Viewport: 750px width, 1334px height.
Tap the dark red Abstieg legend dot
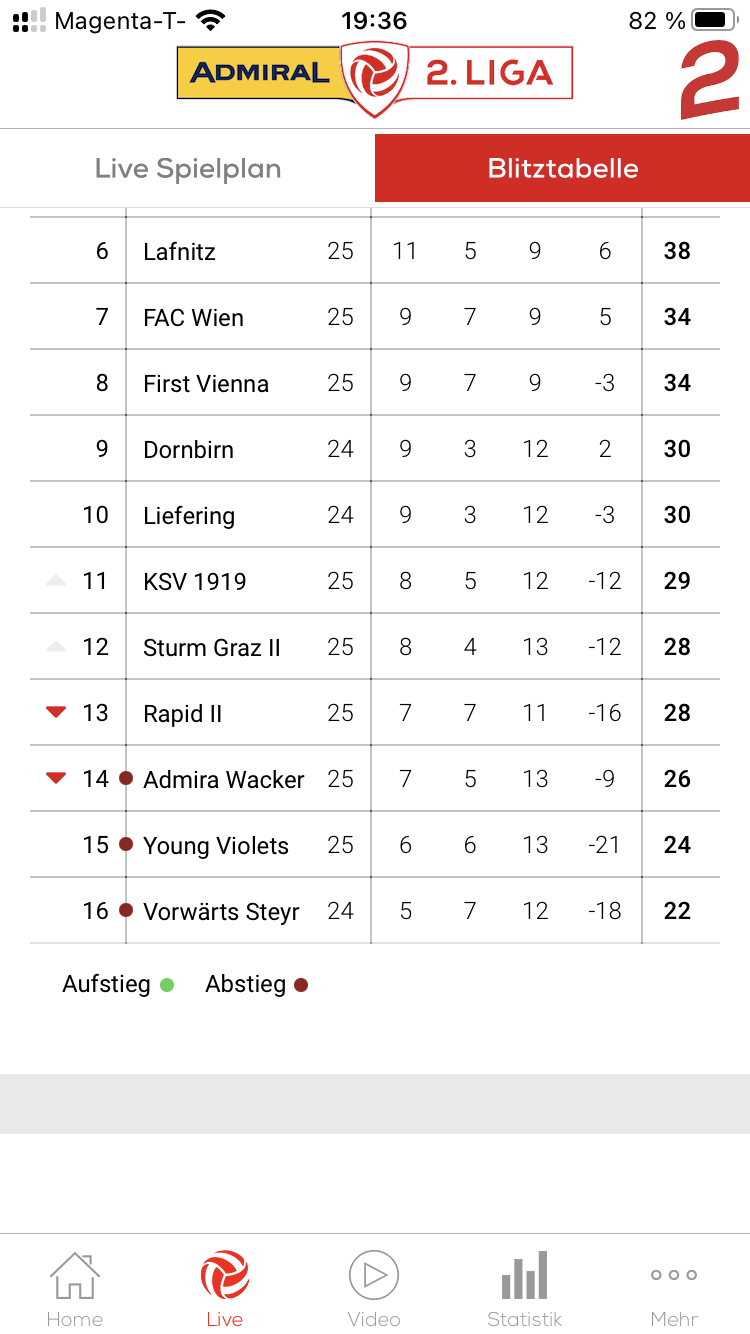tap(301, 985)
